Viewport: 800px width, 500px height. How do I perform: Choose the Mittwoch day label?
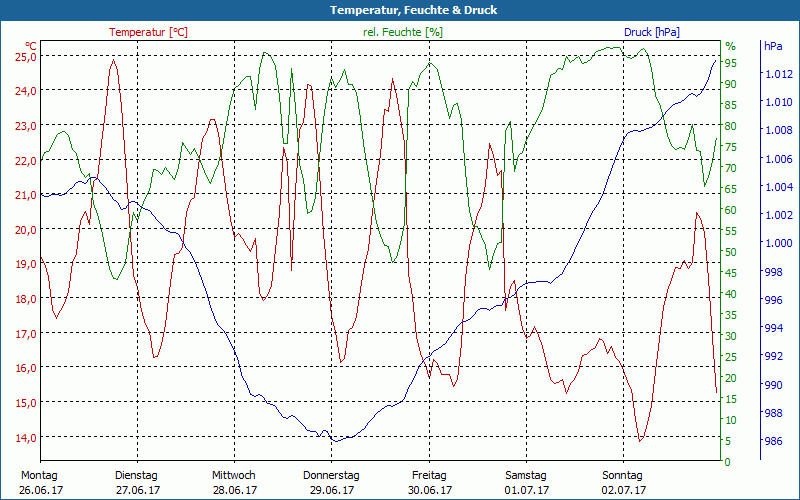(x=234, y=475)
